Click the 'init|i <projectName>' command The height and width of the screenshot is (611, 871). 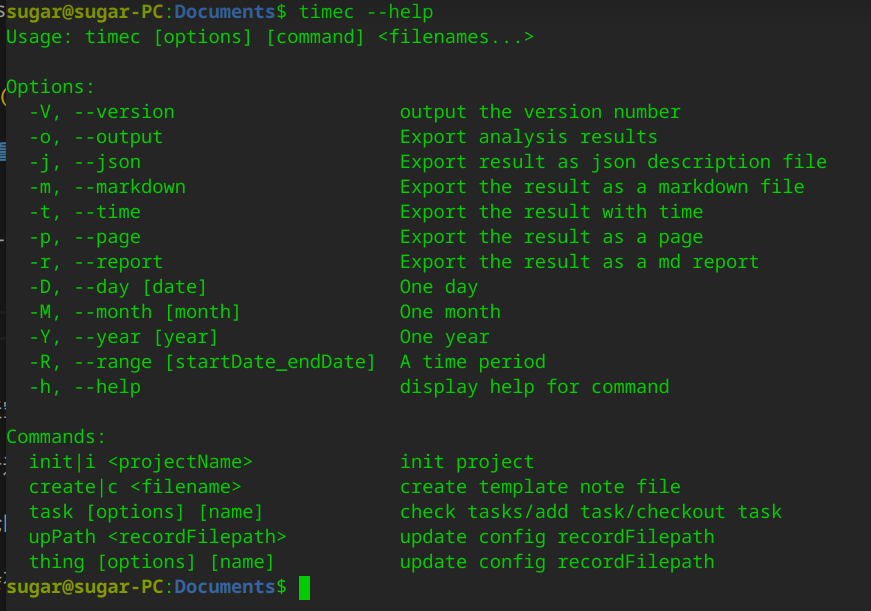(x=141, y=462)
